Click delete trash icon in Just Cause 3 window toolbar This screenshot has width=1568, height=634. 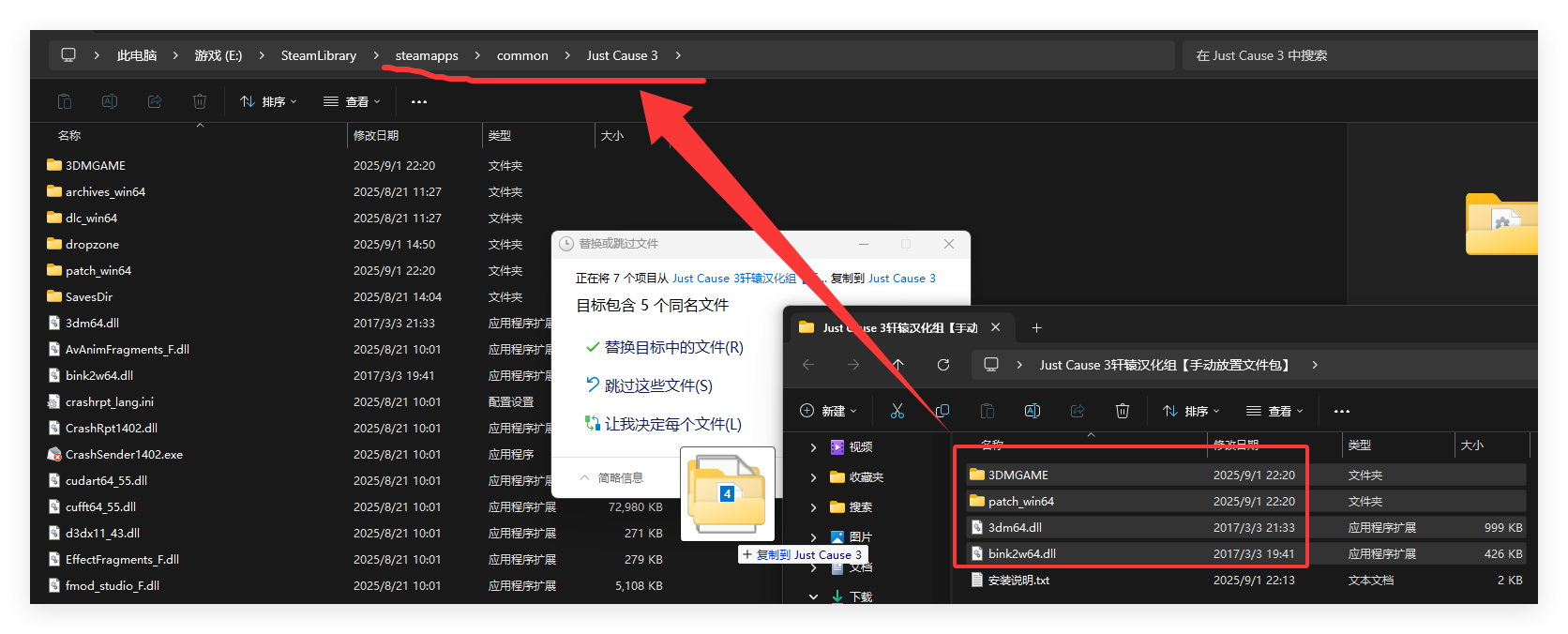coord(200,101)
